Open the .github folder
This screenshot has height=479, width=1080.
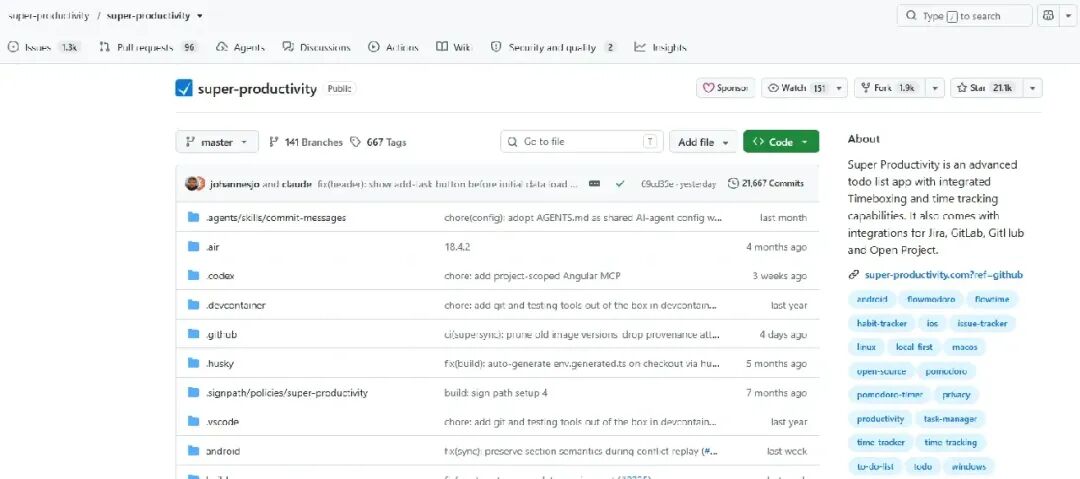point(221,334)
